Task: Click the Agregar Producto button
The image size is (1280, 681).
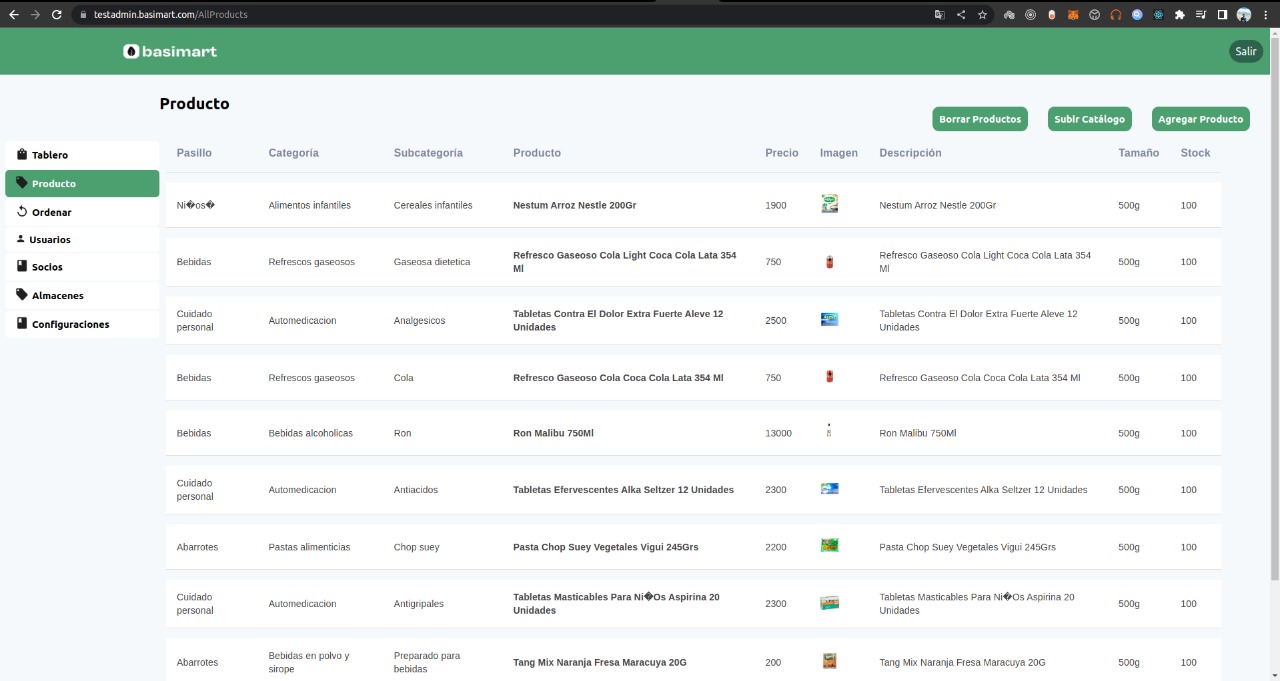Action: coord(1200,119)
